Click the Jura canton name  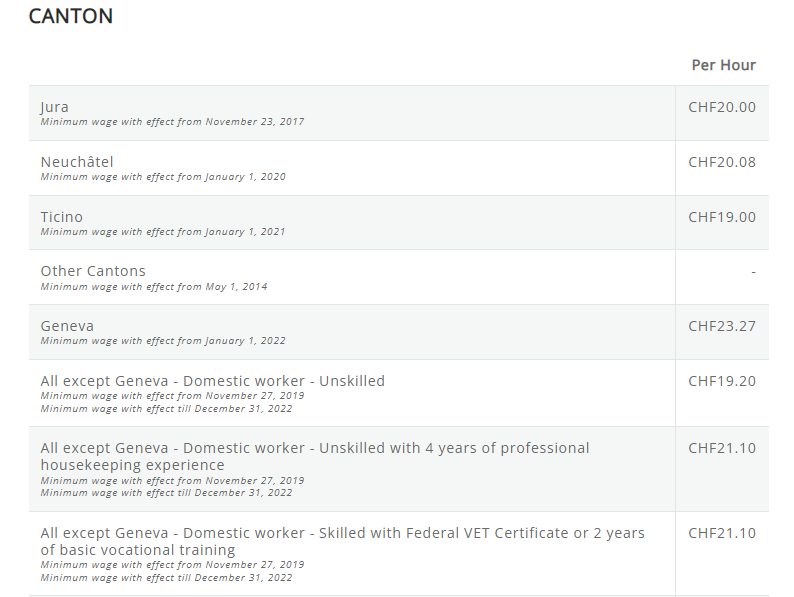tap(55, 107)
